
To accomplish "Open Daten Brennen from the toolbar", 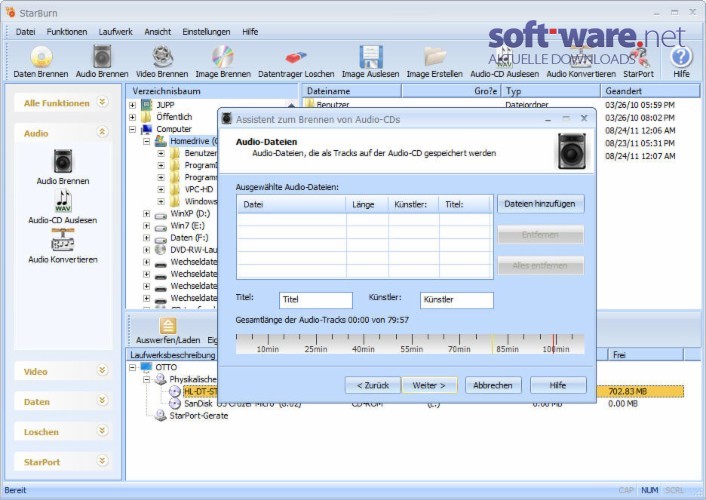I will coord(41,57).
